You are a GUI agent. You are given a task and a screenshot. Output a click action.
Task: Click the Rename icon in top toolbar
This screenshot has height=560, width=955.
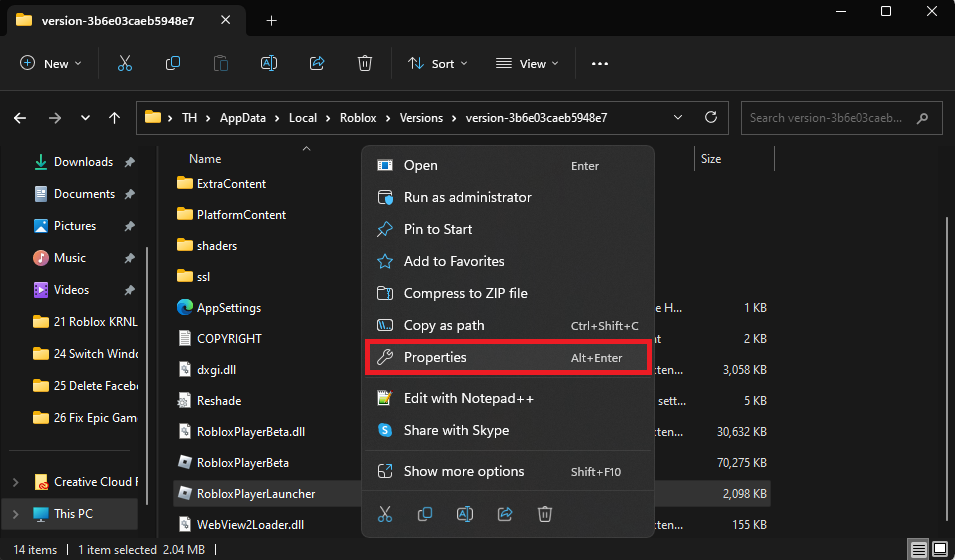269,63
